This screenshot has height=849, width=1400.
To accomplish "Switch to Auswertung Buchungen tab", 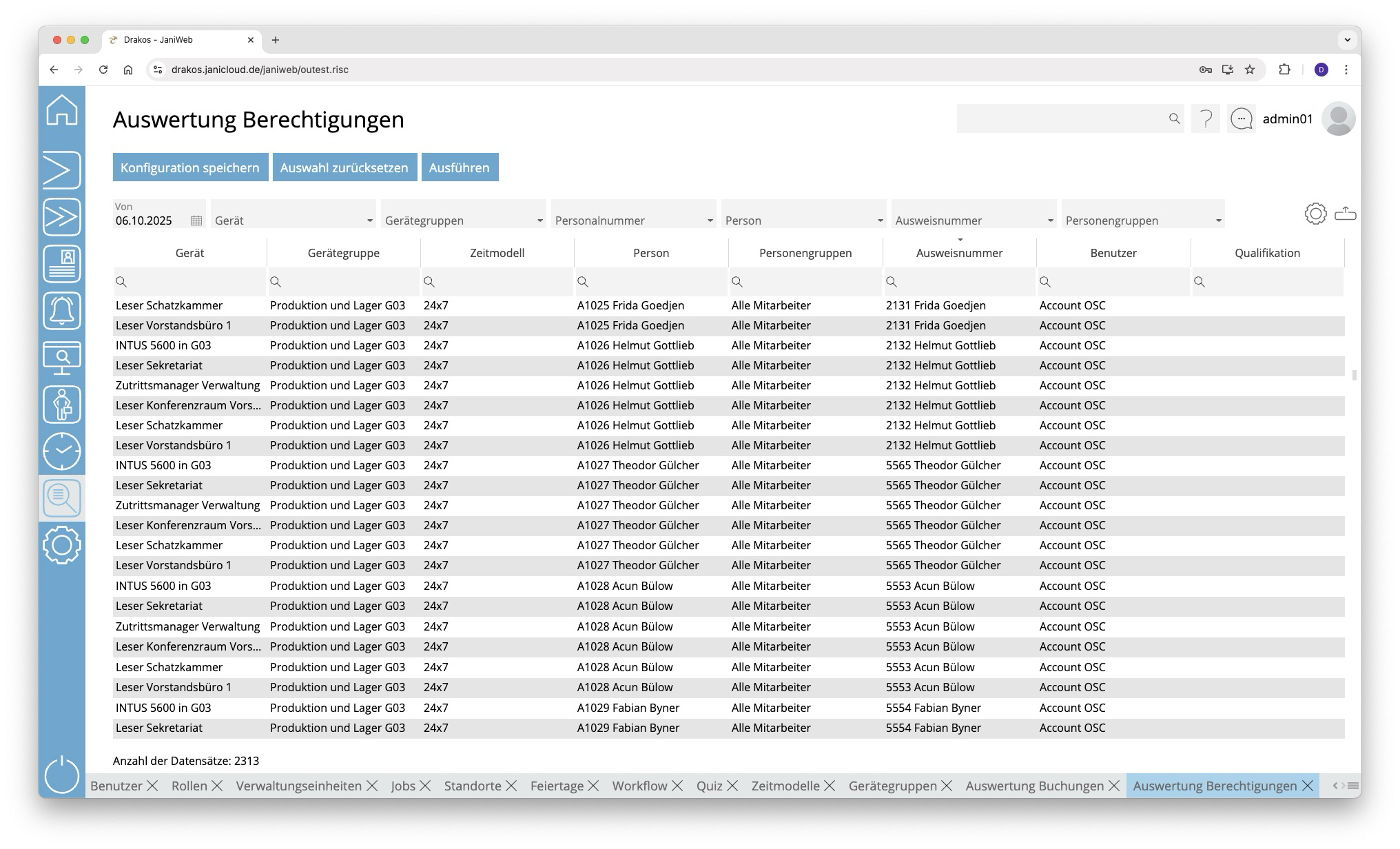I will [1034, 786].
